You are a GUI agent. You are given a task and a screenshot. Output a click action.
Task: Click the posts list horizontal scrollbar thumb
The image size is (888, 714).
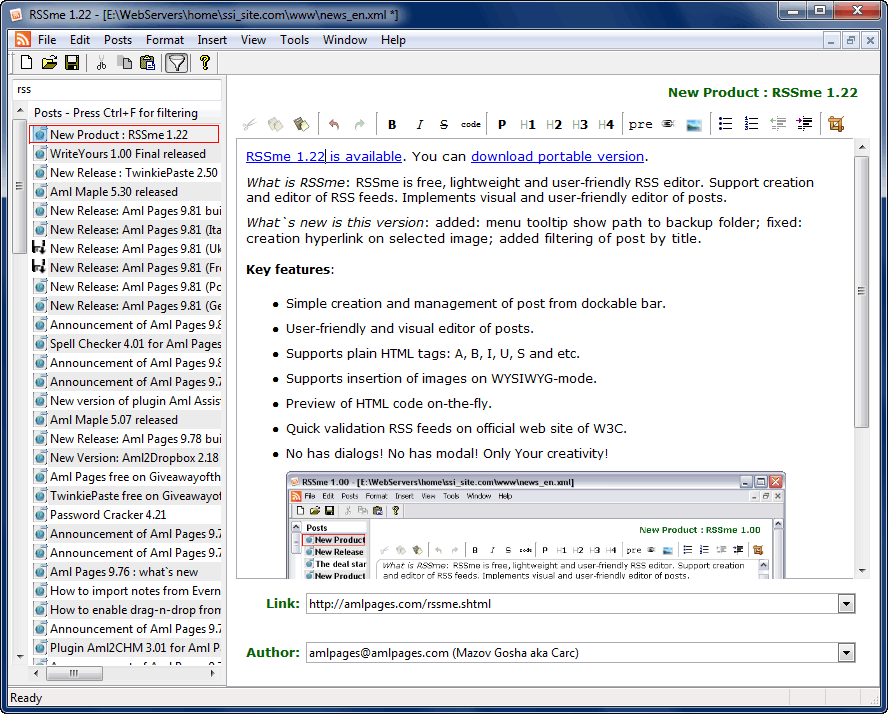point(74,673)
